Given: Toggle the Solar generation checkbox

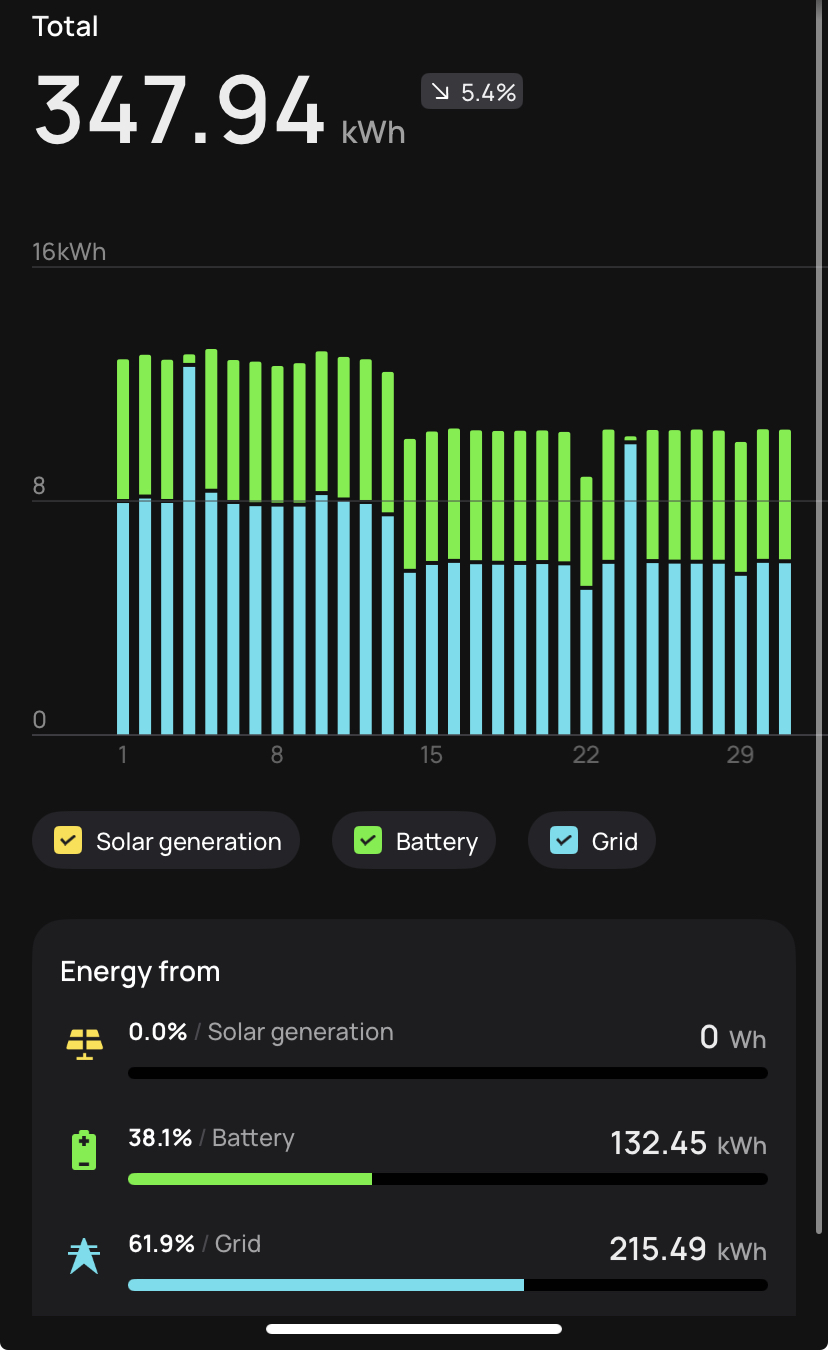Looking at the screenshot, I should point(68,841).
